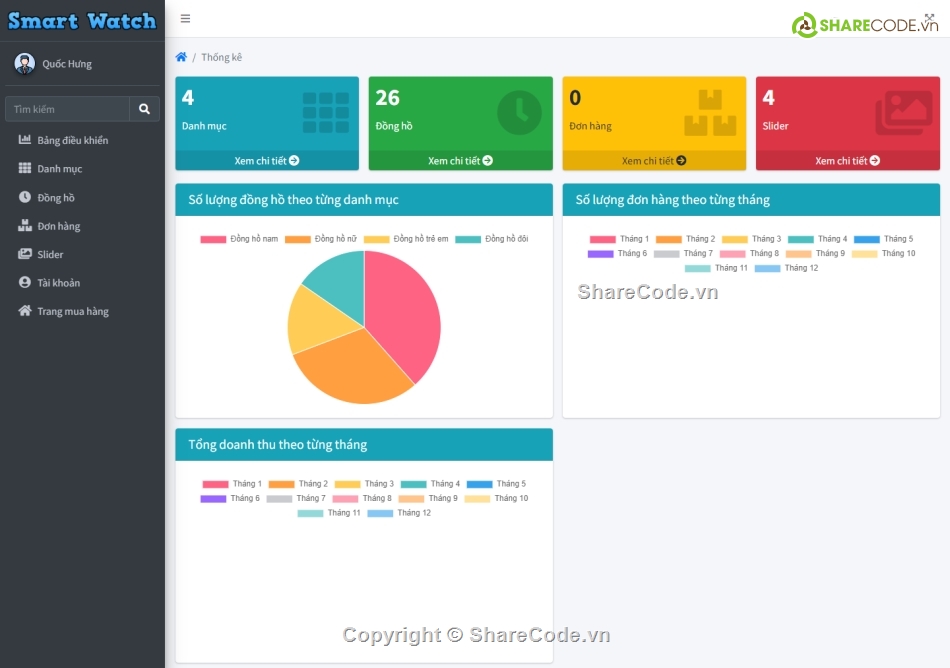Hide Tháng 12 in revenue chart legend
This screenshot has width=950, height=668.
pyautogui.click(x=399, y=513)
